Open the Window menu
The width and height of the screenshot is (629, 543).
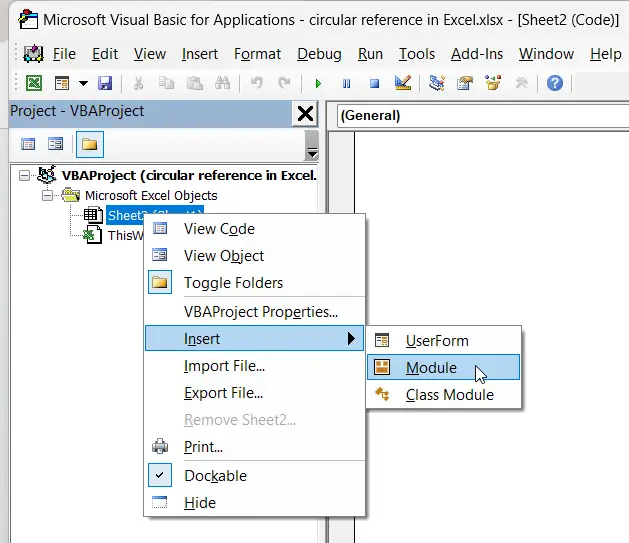[x=546, y=54]
